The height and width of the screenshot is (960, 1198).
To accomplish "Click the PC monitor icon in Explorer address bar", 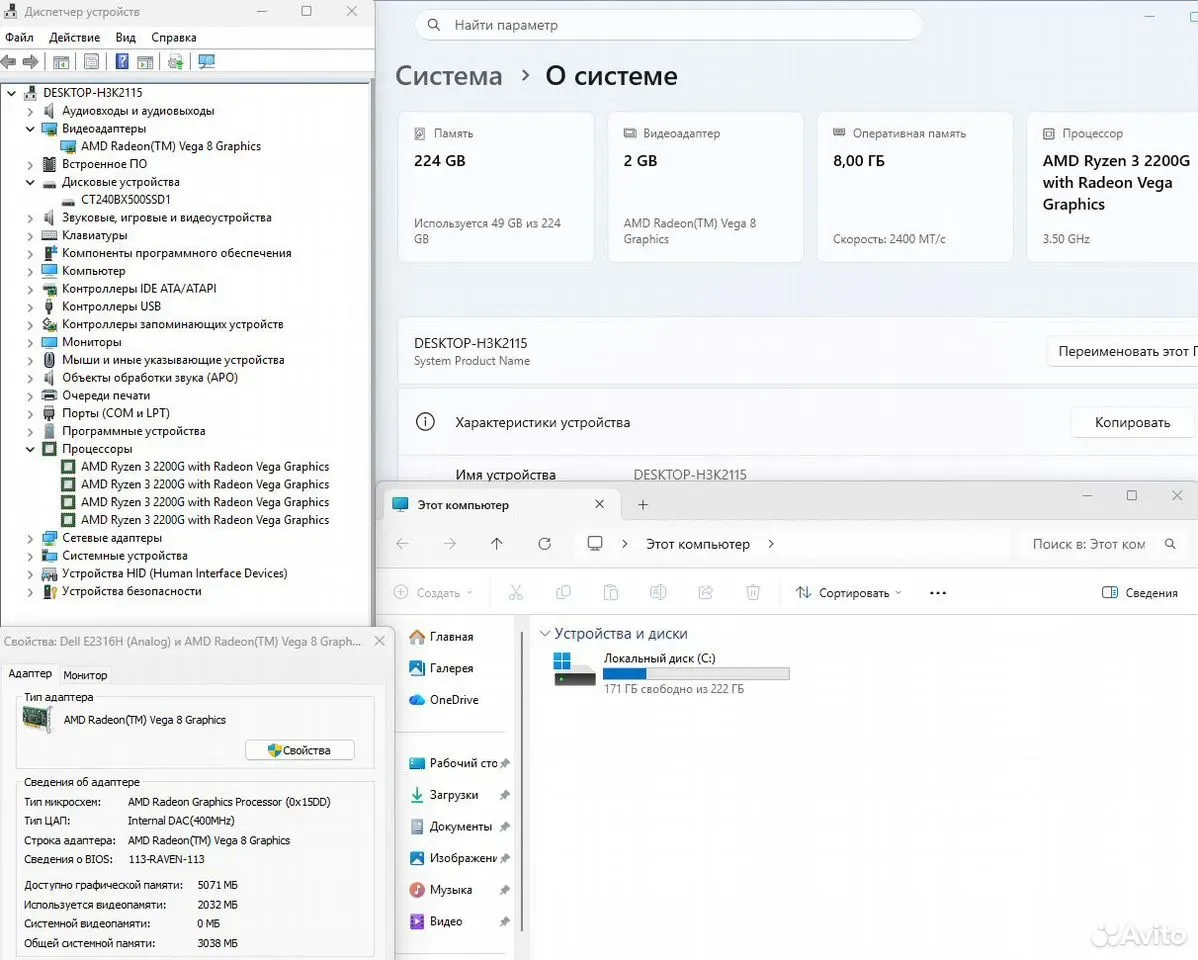I will click(594, 543).
